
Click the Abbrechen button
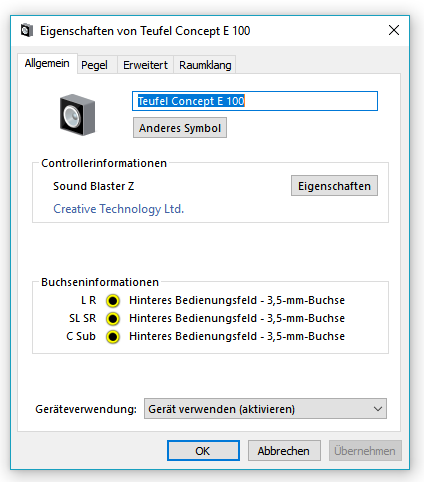[284, 451]
